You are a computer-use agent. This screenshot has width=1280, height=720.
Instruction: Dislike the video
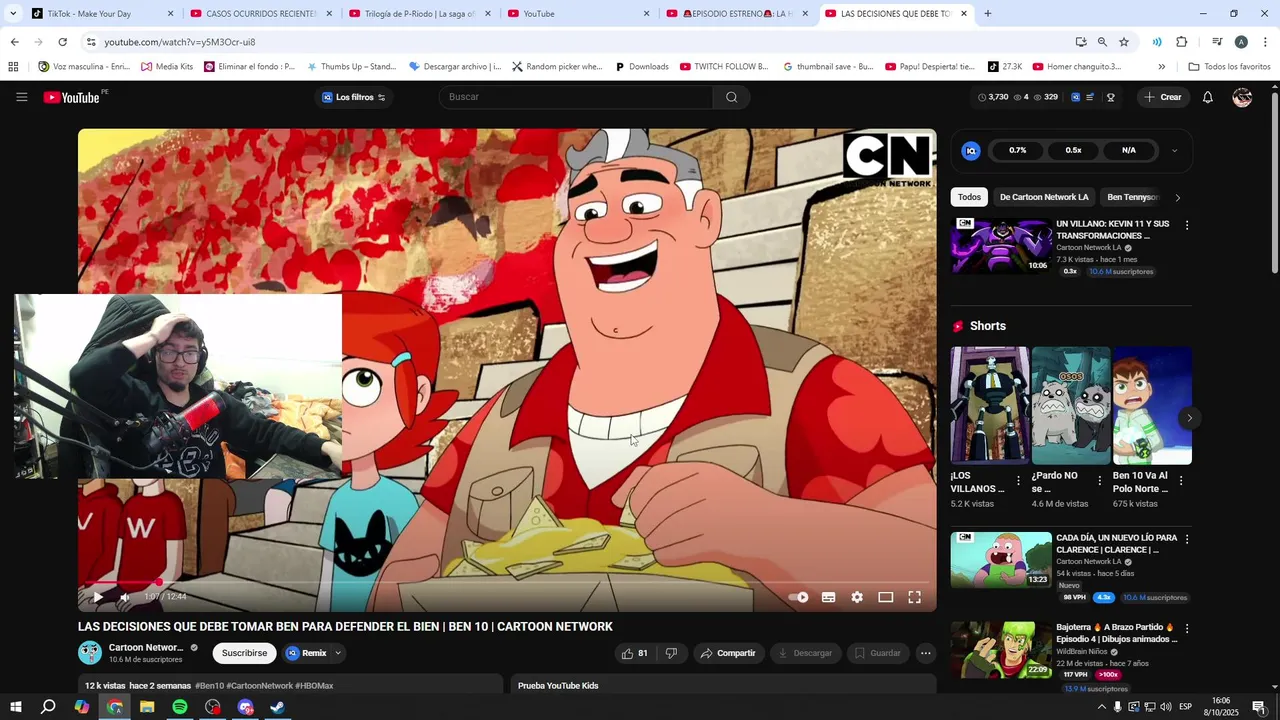click(671, 653)
